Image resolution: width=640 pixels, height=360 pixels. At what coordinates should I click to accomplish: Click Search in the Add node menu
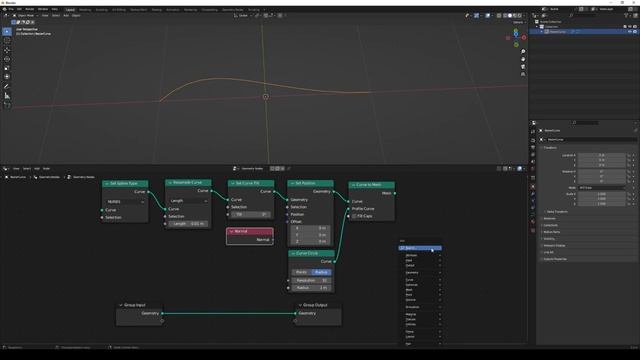point(420,248)
